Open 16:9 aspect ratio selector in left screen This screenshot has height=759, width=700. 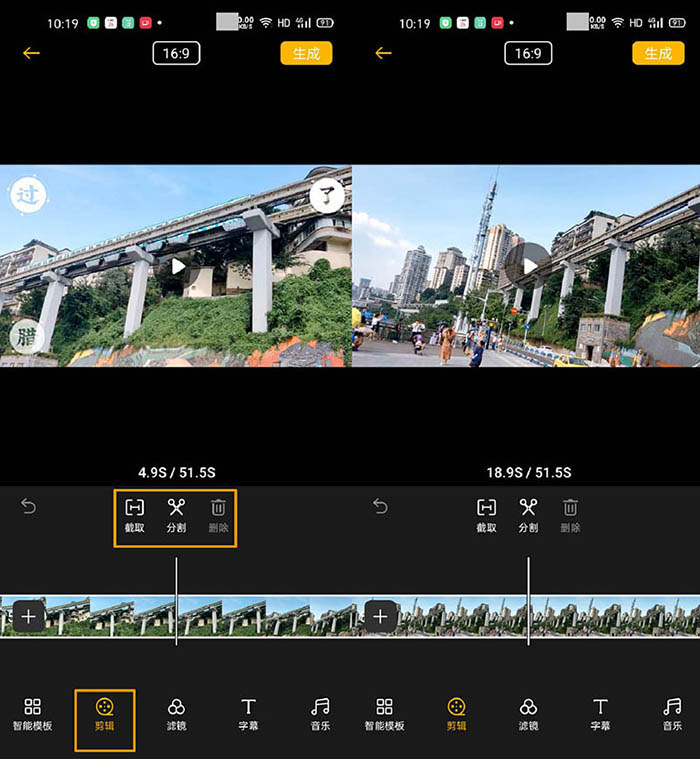point(176,53)
